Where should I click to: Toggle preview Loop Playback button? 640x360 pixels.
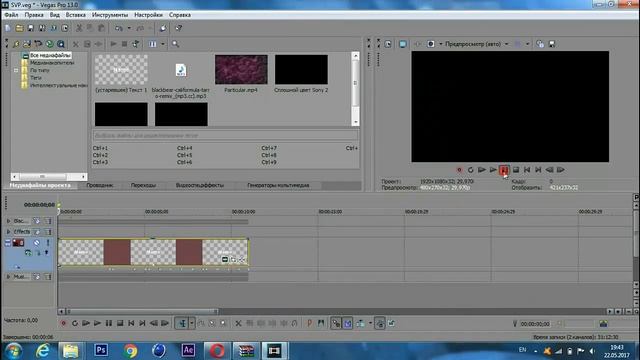470,170
